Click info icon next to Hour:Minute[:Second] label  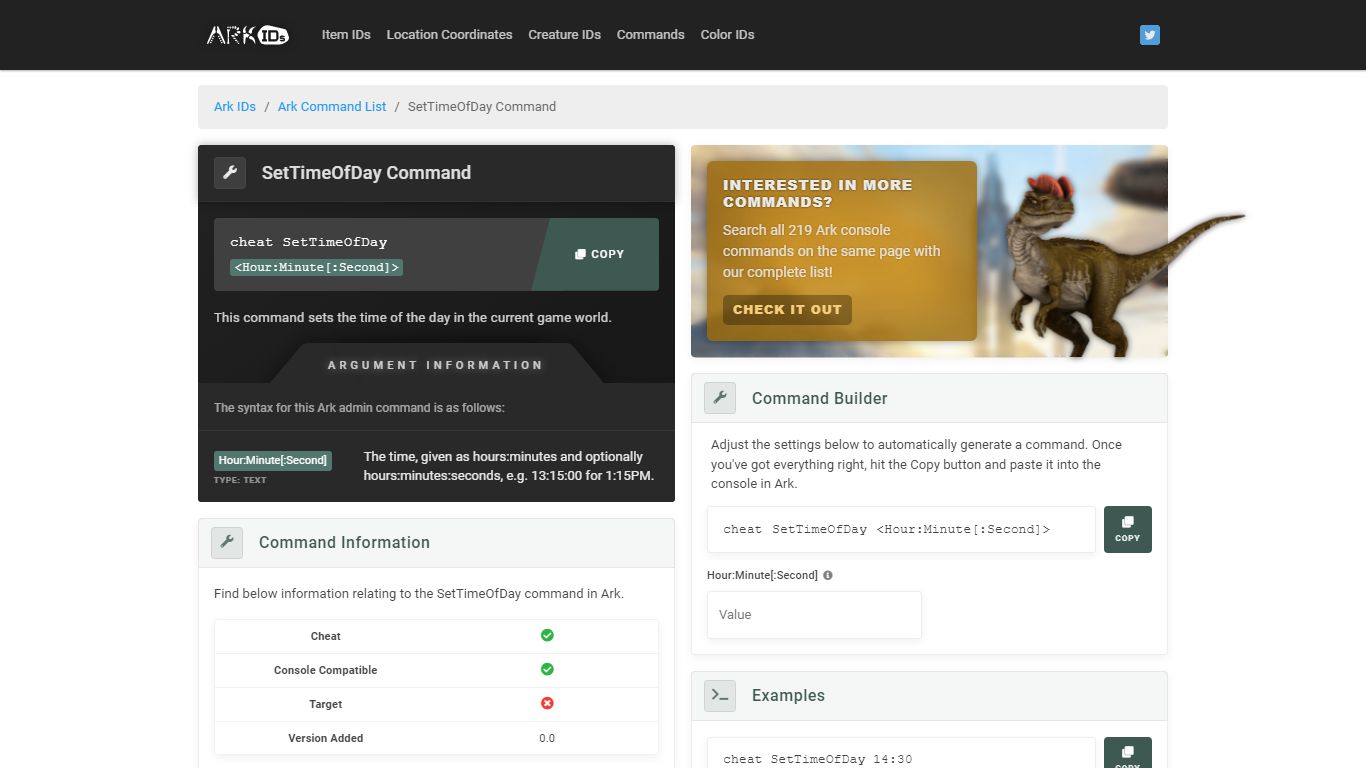(827, 575)
